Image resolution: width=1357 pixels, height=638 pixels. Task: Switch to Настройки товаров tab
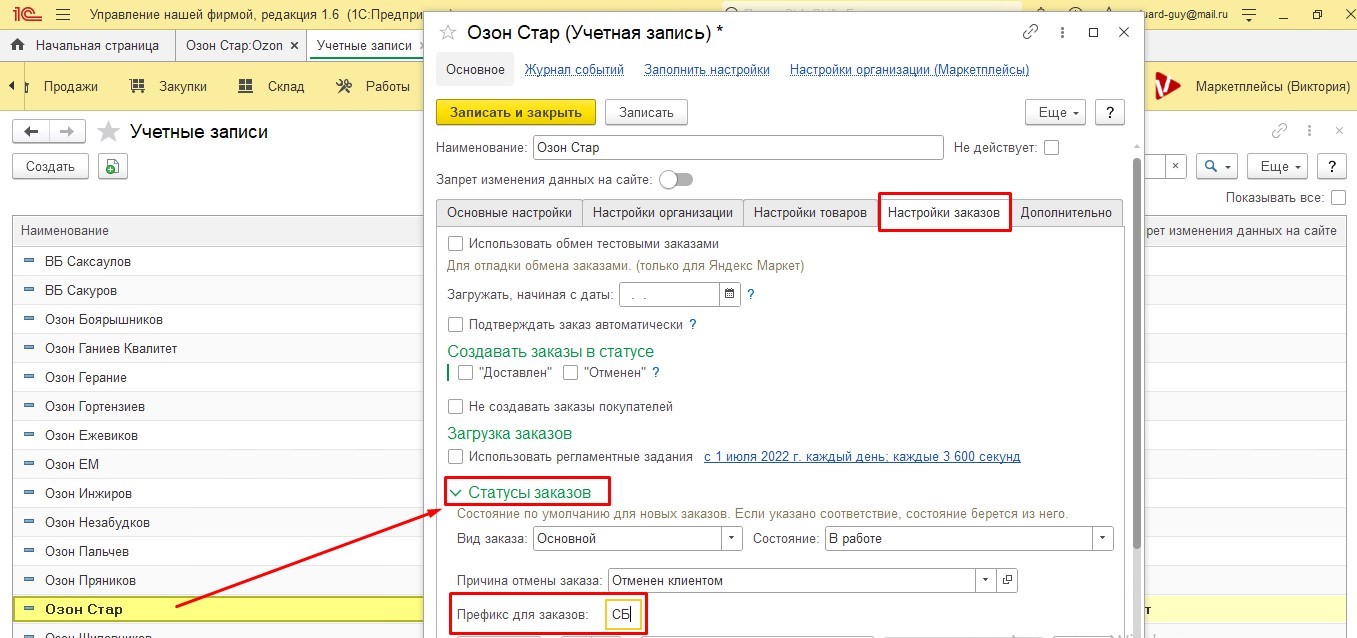(810, 212)
